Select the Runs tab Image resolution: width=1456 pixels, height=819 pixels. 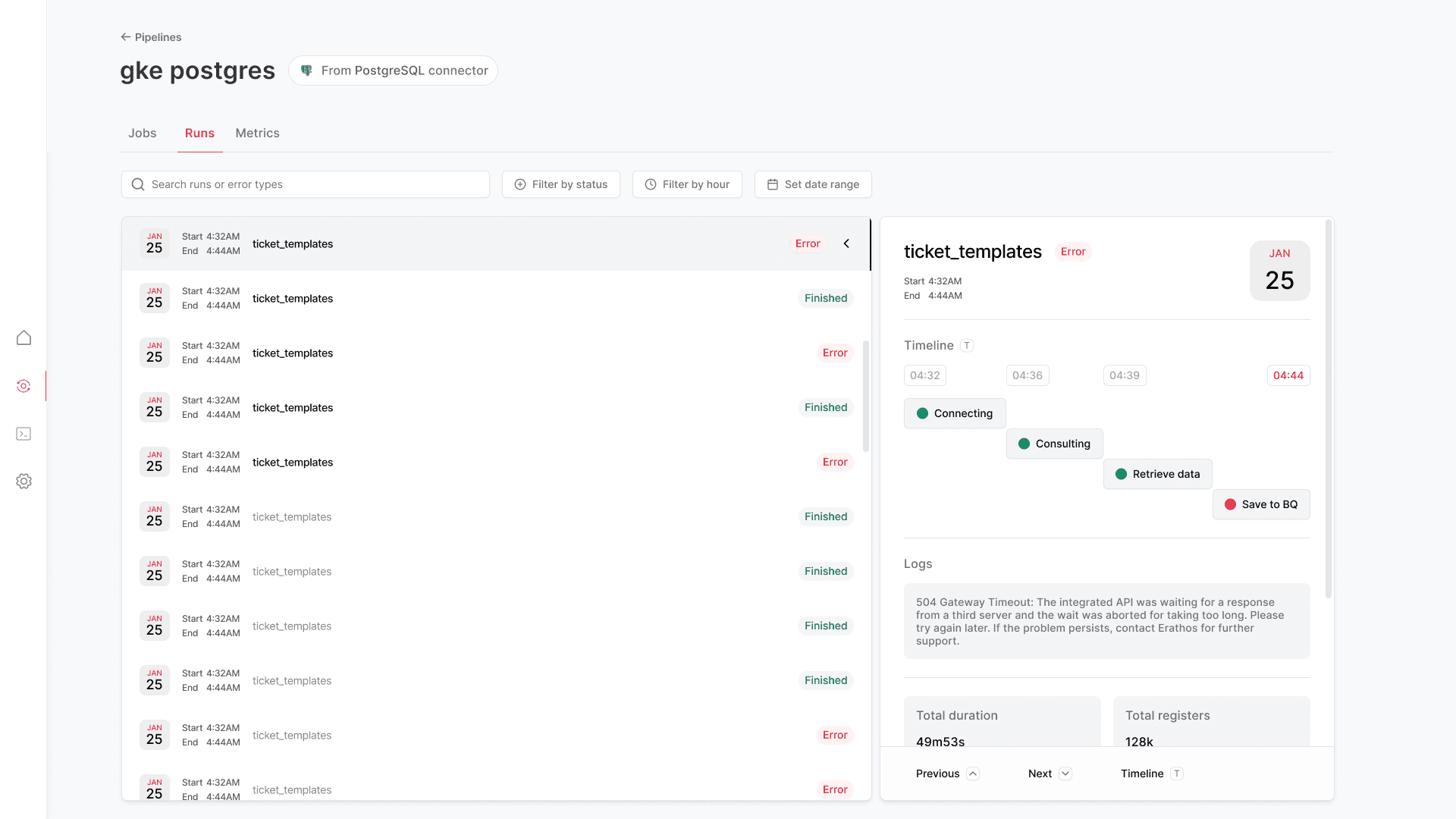coord(199,133)
